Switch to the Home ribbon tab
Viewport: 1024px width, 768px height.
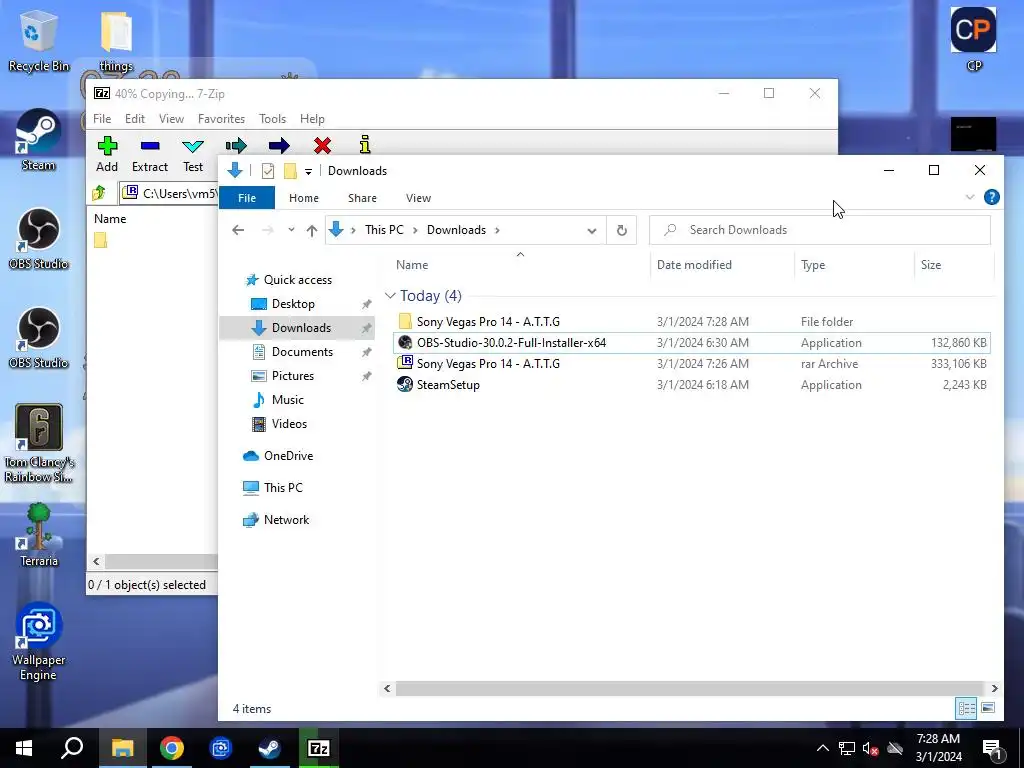[304, 198]
